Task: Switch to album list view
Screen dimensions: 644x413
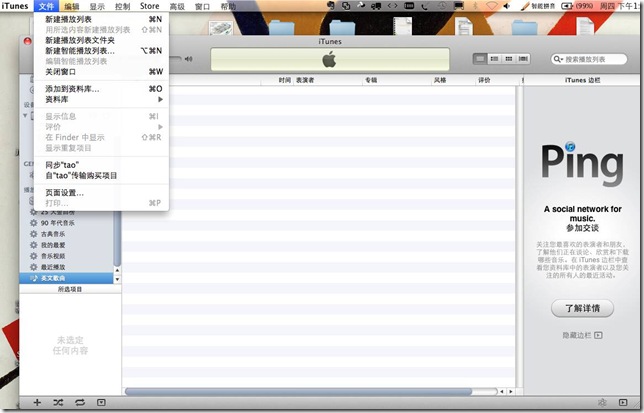Action: [494, 59]
